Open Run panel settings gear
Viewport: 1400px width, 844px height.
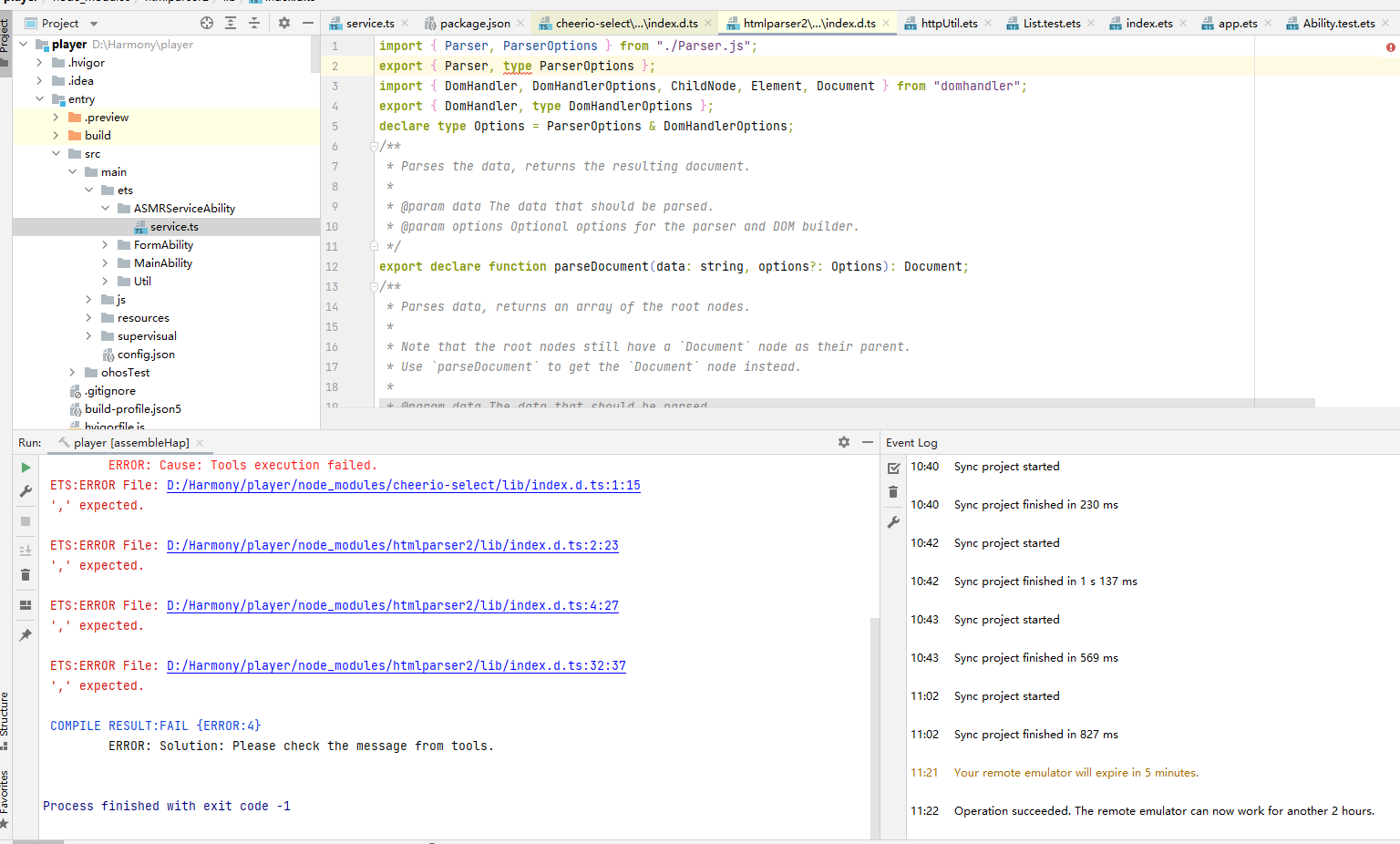click(x=844, y=442)
